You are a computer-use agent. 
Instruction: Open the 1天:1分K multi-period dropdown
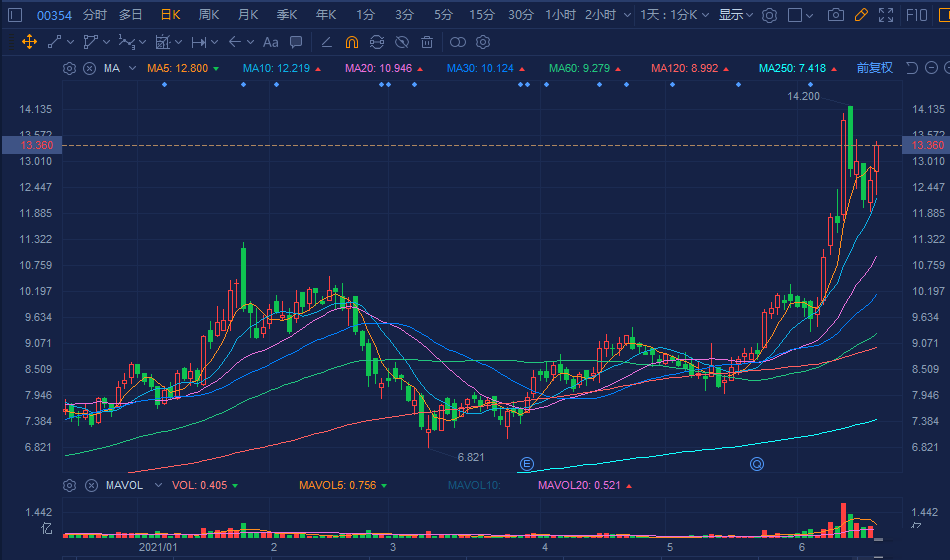pos(675,15)
